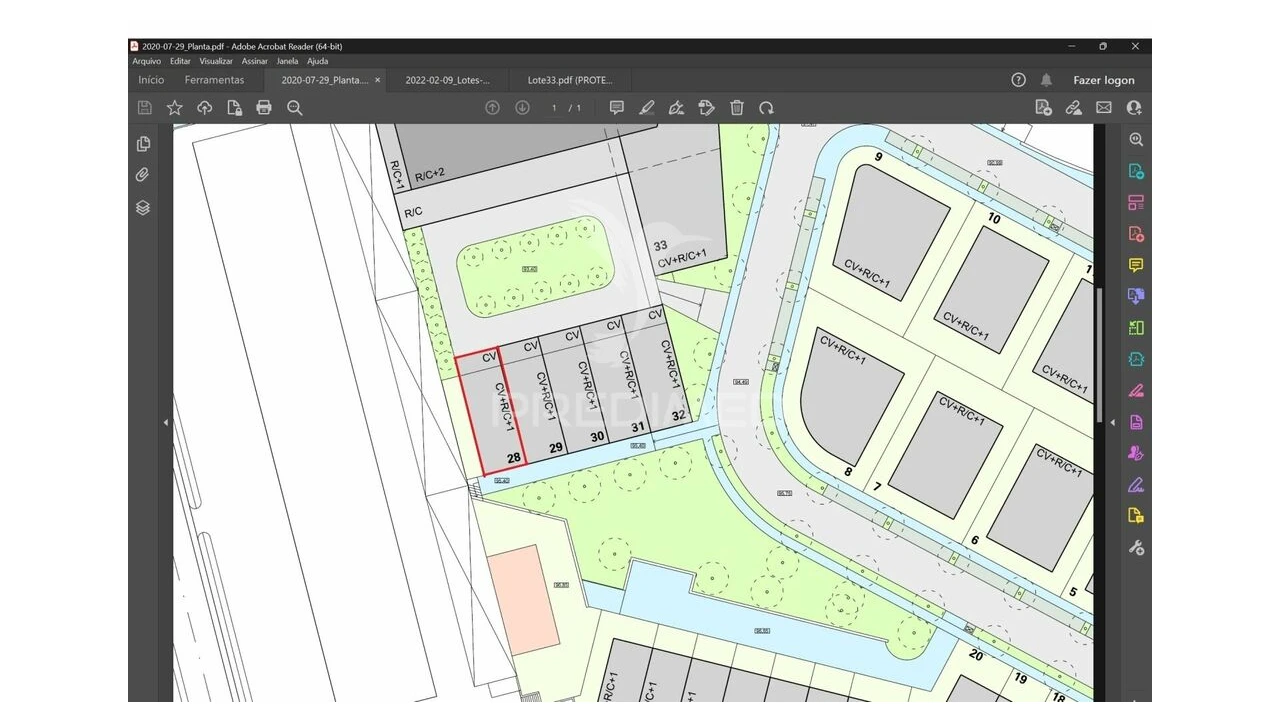
Task: Open the Ferramentas tab
Action: pyautogui.click(x=214, y=80)
